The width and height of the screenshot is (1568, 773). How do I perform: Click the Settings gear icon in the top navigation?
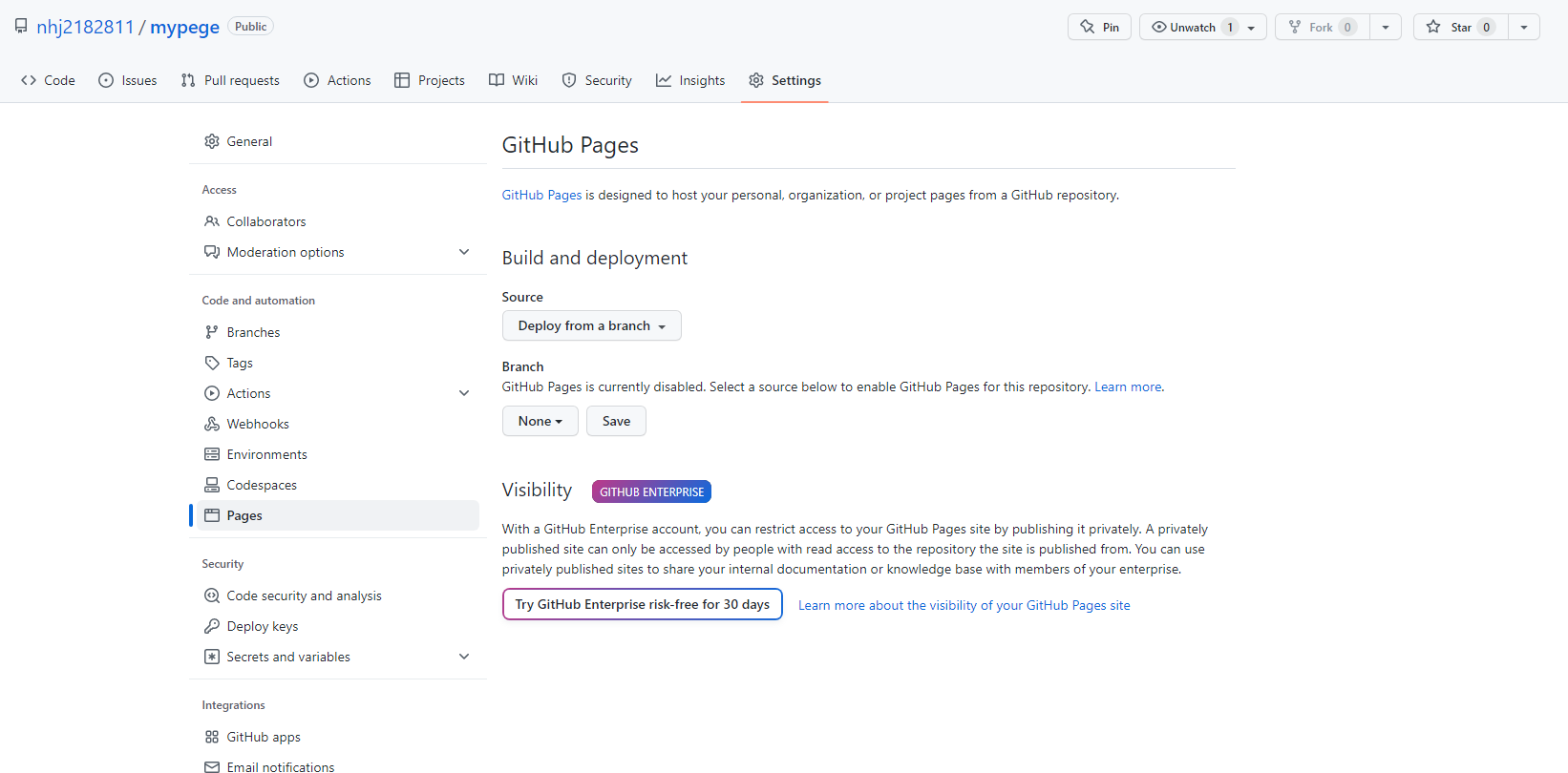click(756, 80)
